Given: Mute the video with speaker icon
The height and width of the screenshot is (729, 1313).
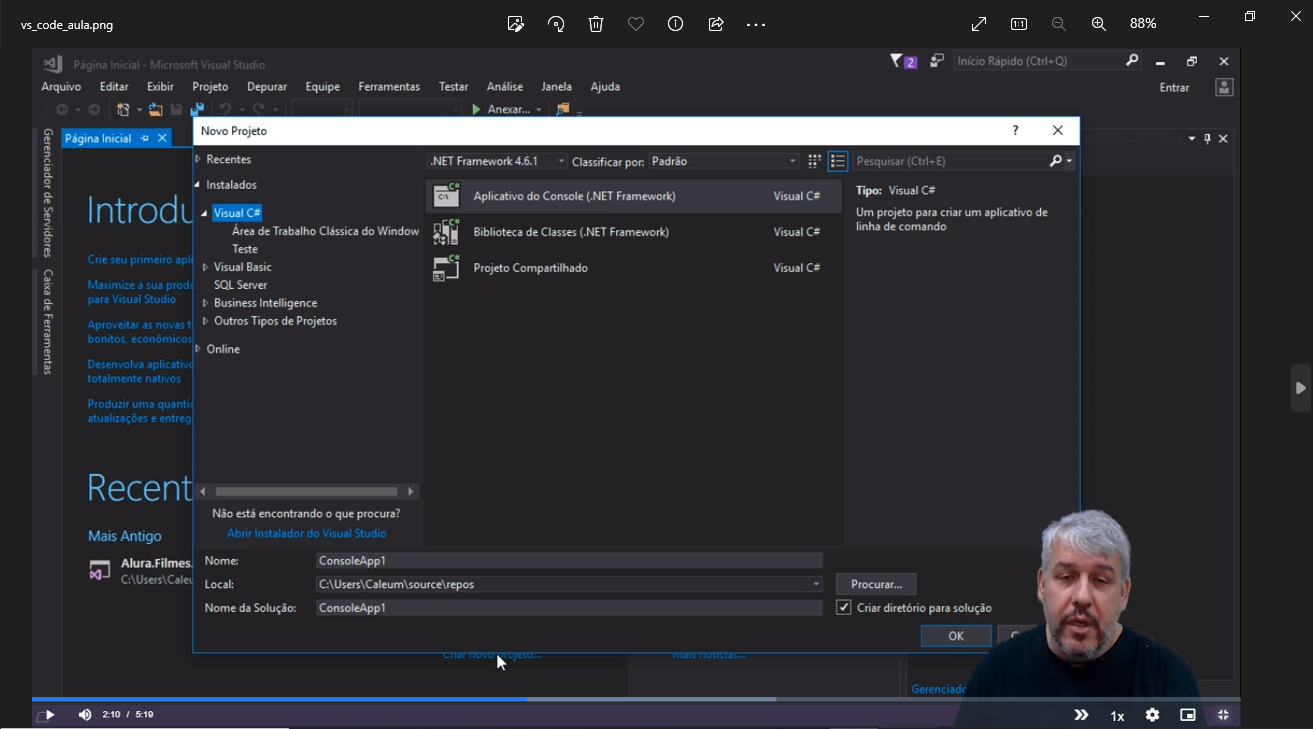Looking at the screenshot, I should (85, 715).
